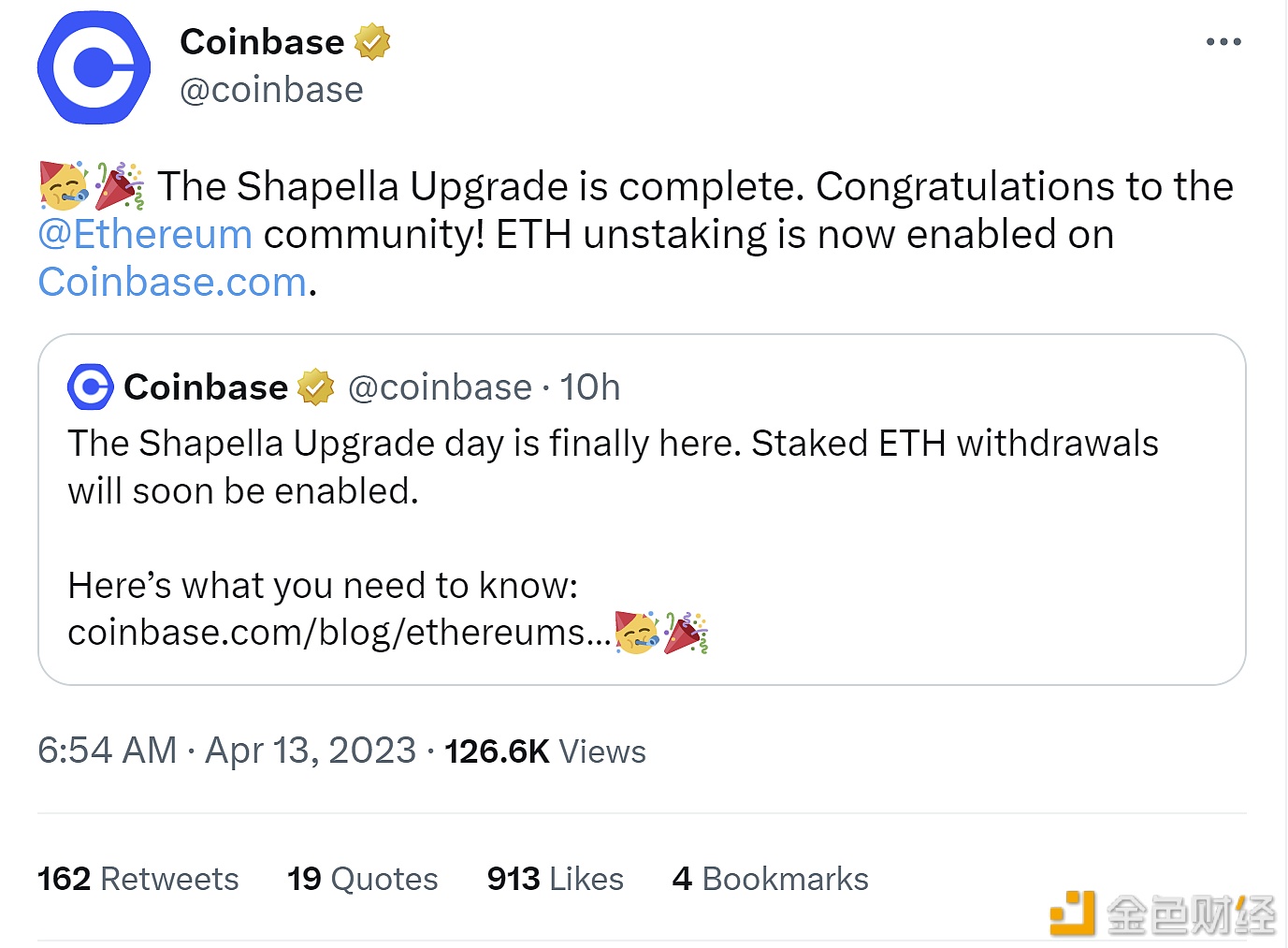Open the 4 Bookmarks count

point(771,879)
